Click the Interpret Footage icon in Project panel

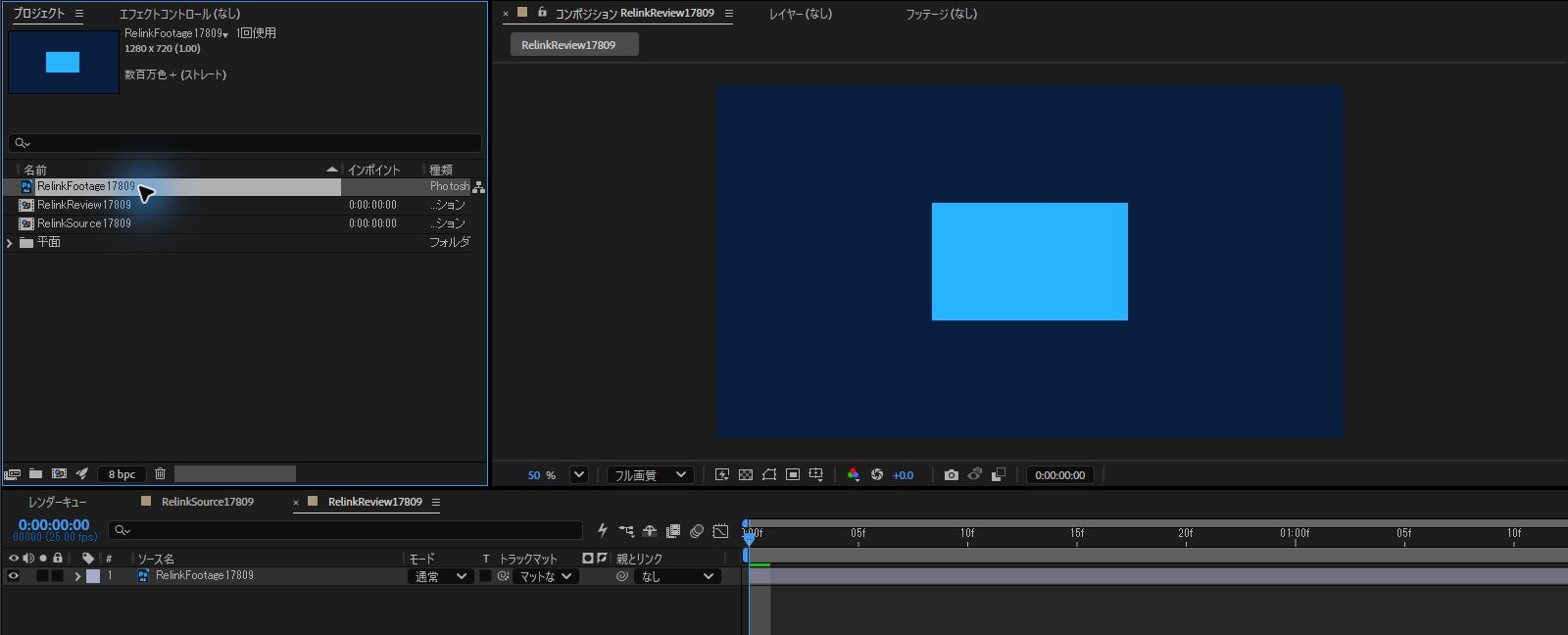13,474
